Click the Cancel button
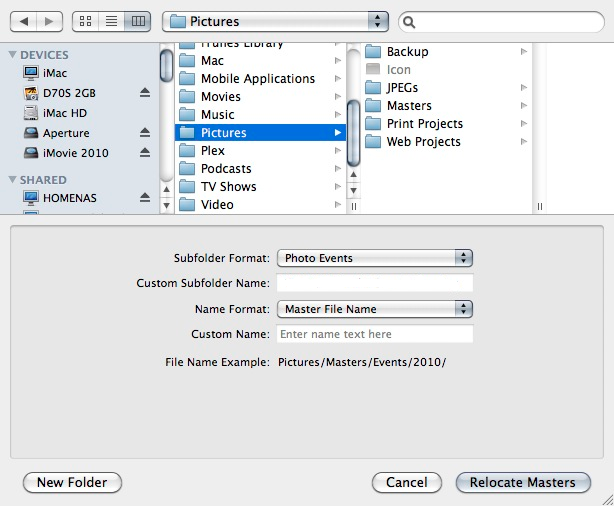This screenshot has width=614, height=506. [407, 482]
